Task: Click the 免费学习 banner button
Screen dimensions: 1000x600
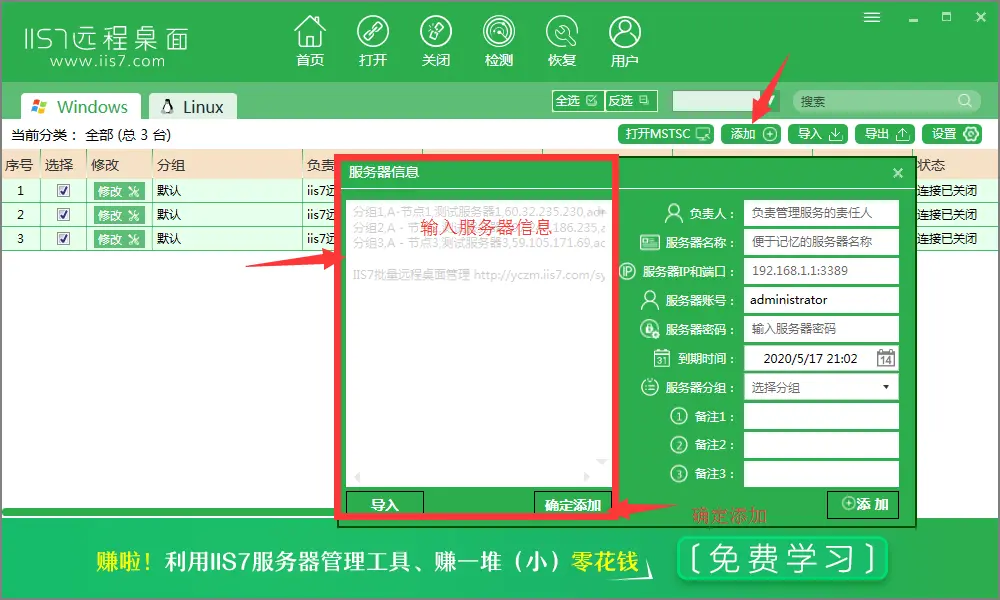Action: pyautogui.click(x=783, y=559)
